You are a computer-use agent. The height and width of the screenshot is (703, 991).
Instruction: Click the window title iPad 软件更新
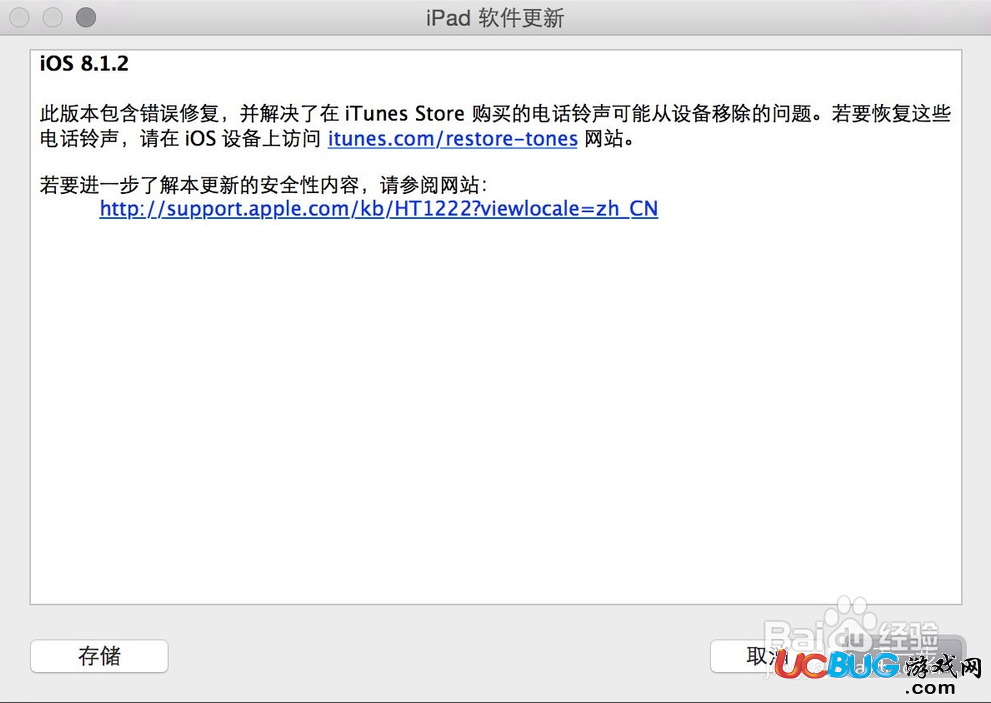point(495,18)
